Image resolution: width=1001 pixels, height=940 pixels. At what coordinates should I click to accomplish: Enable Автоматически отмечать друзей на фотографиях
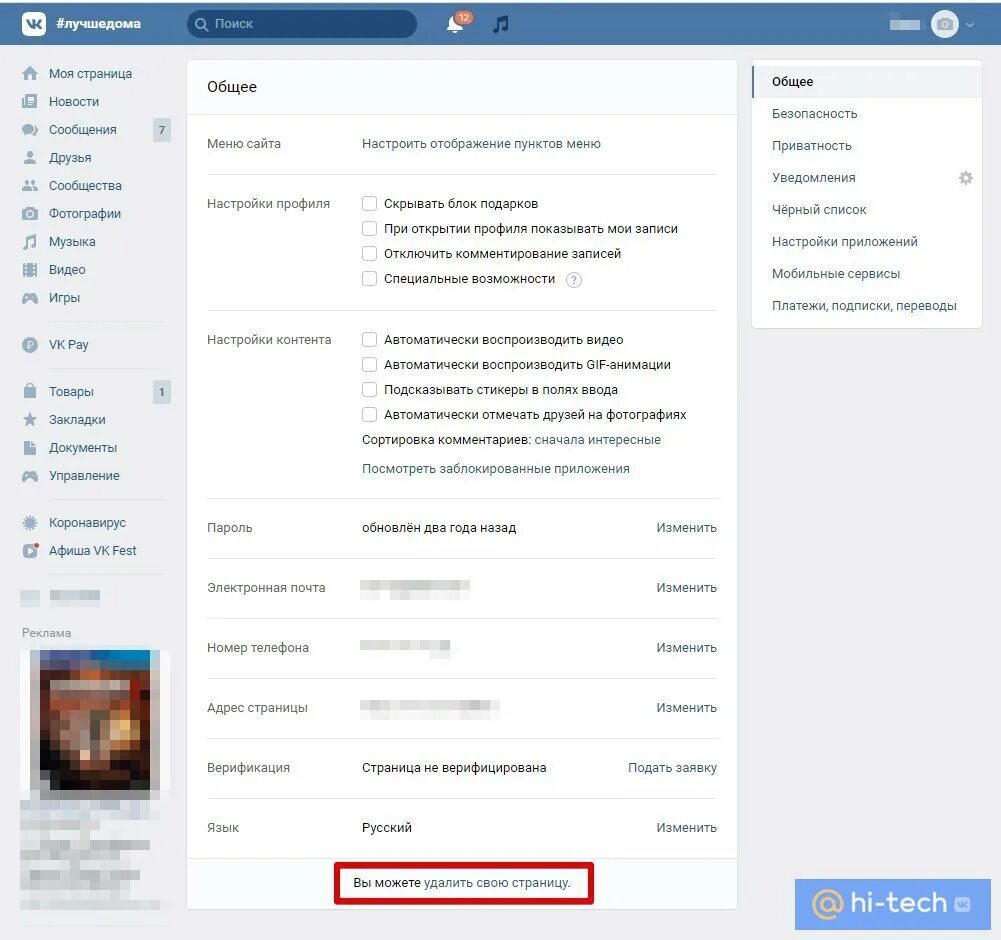[369, 414]
